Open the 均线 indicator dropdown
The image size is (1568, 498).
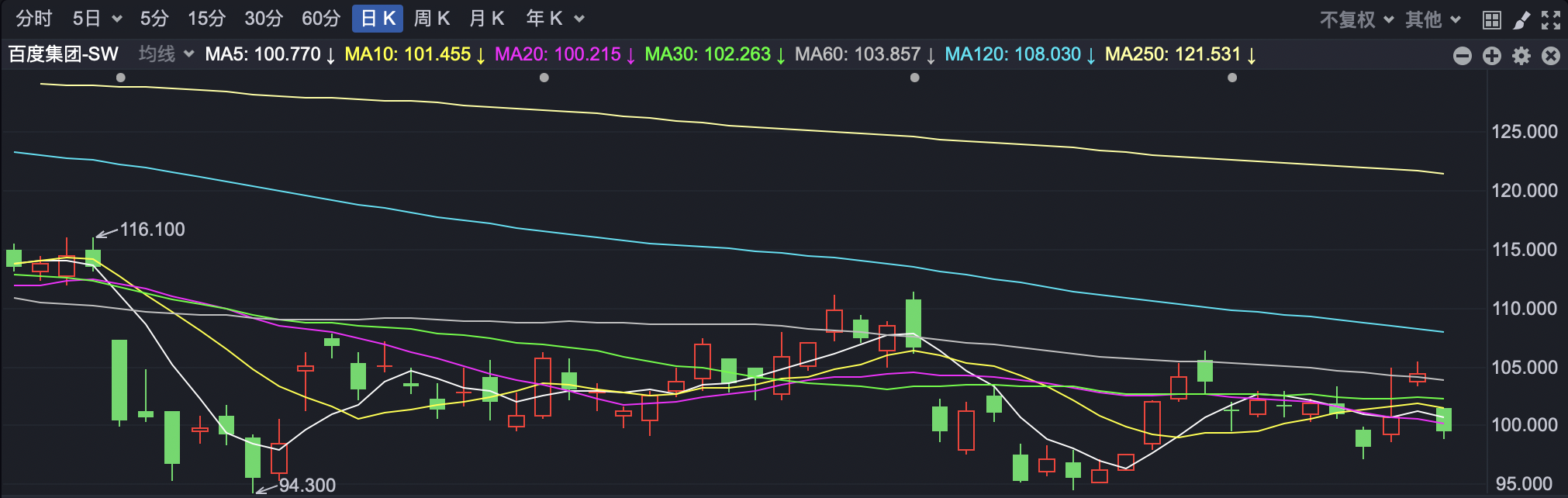pyautogui.click(x=165, y=54)
